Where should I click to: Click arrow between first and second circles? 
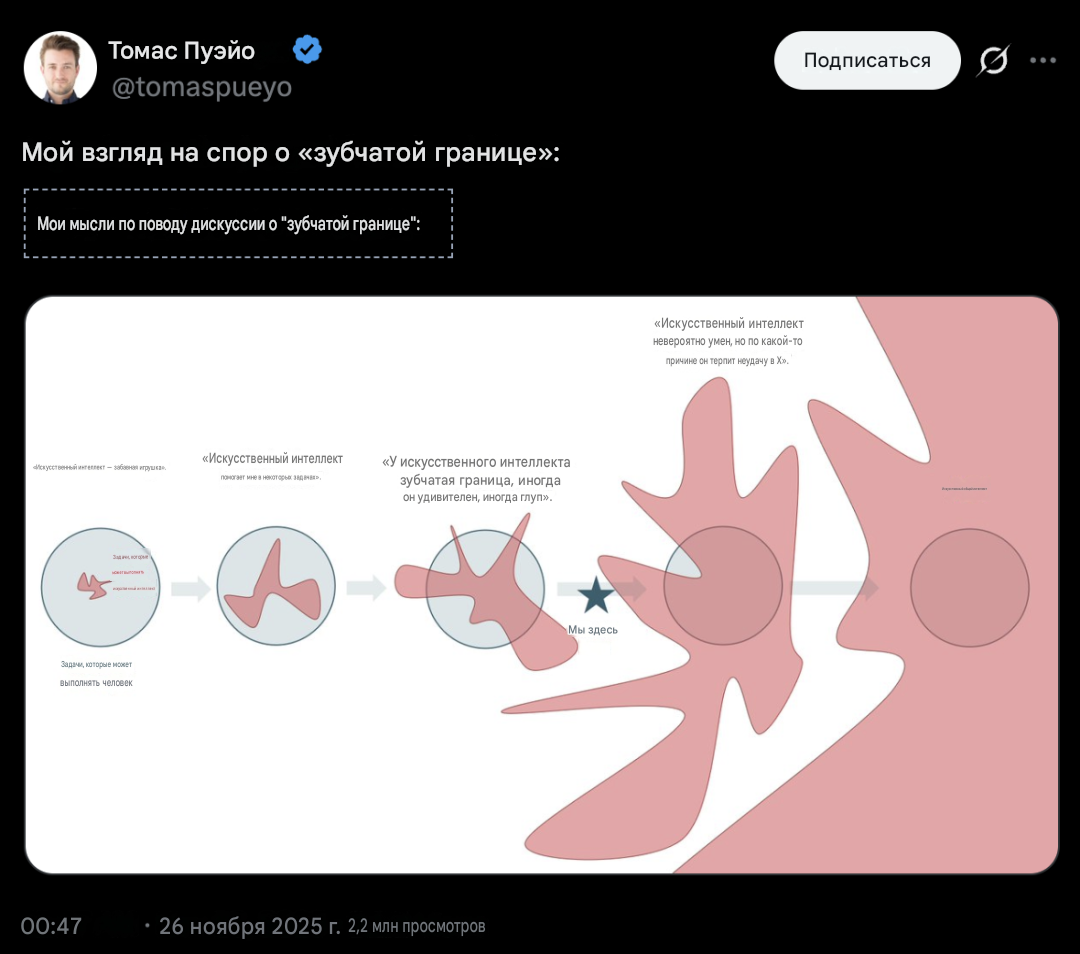click(191, 588)
